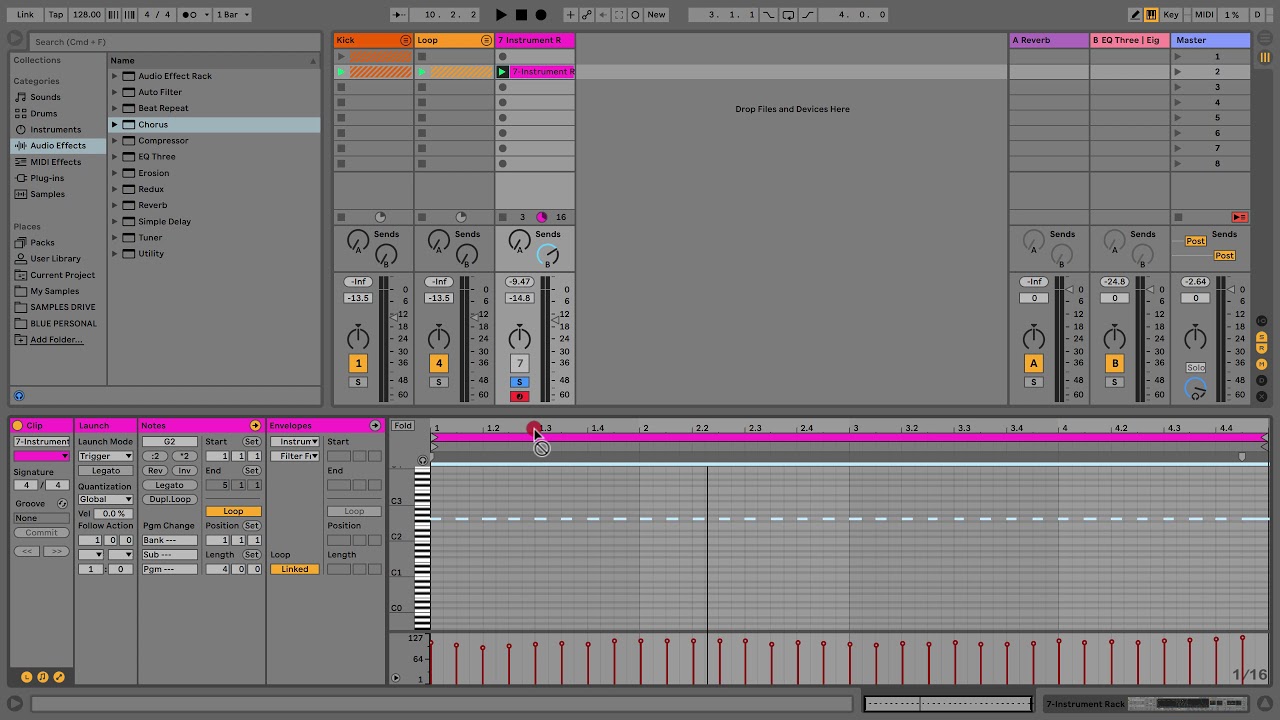1280x720 pixels.
Task: Toggle the Fold button in the note editor
Action: point(403,426)
